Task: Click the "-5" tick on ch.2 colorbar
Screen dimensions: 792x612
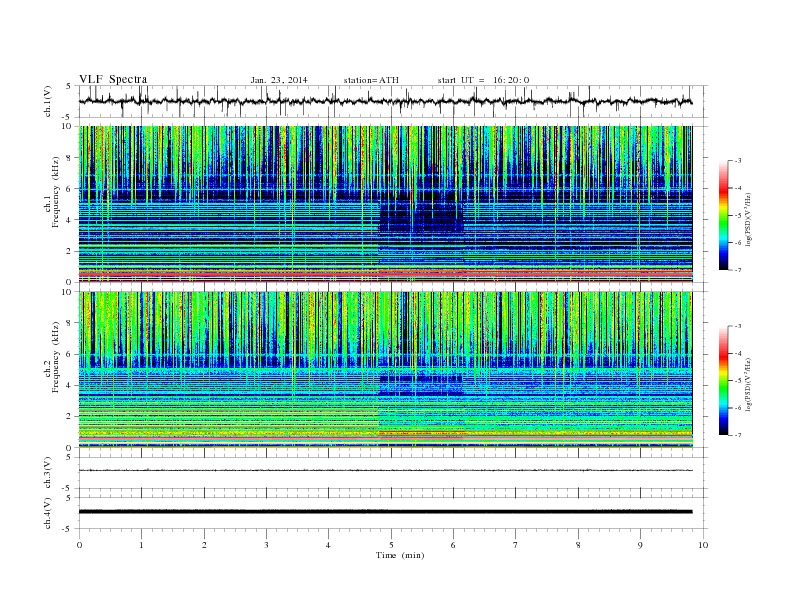Action: coord(737,381)
